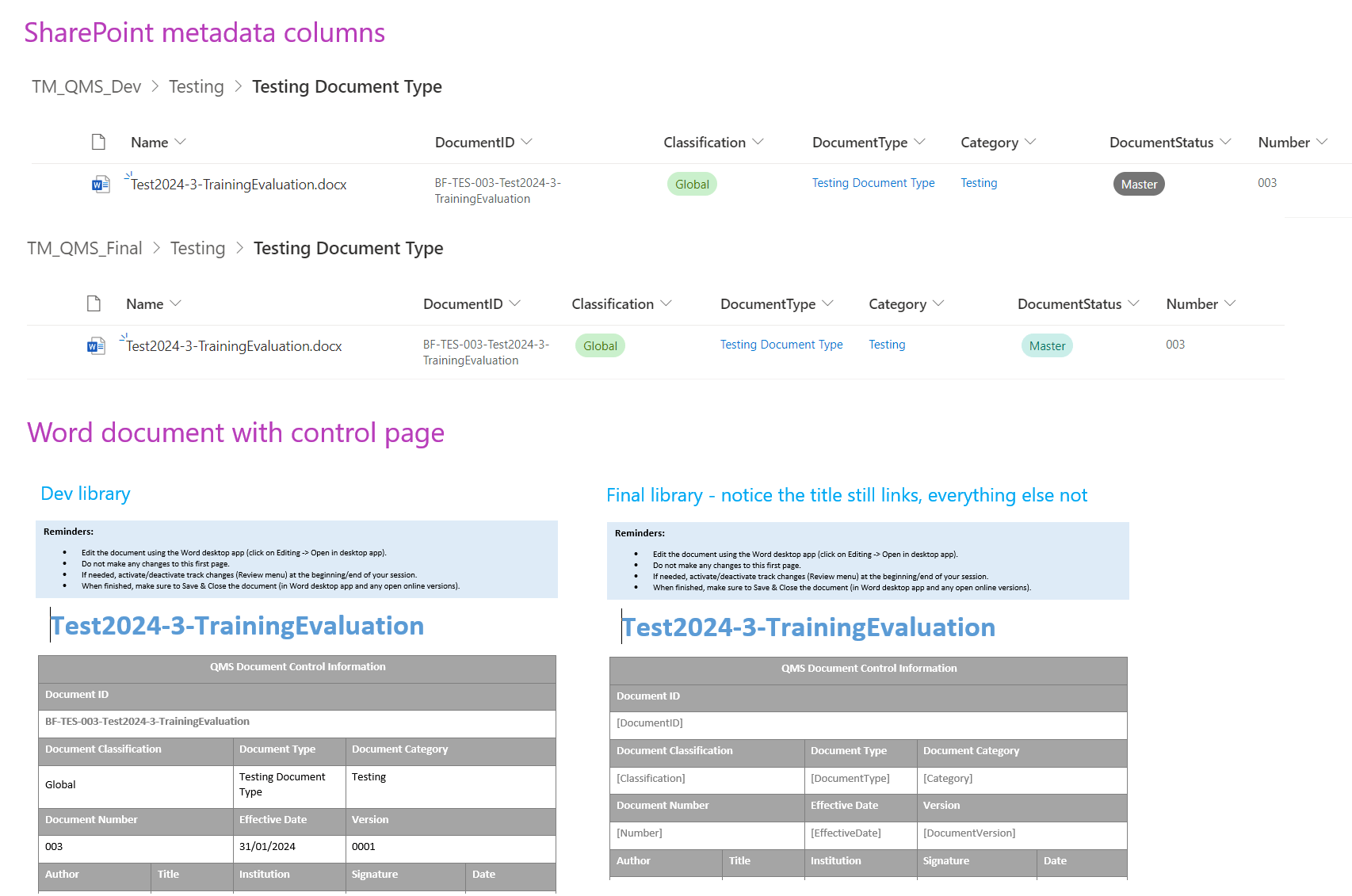
Task: Expand DocumentStatus column header in TM_QMS_Final list
Action: (x=1134, y=303)
